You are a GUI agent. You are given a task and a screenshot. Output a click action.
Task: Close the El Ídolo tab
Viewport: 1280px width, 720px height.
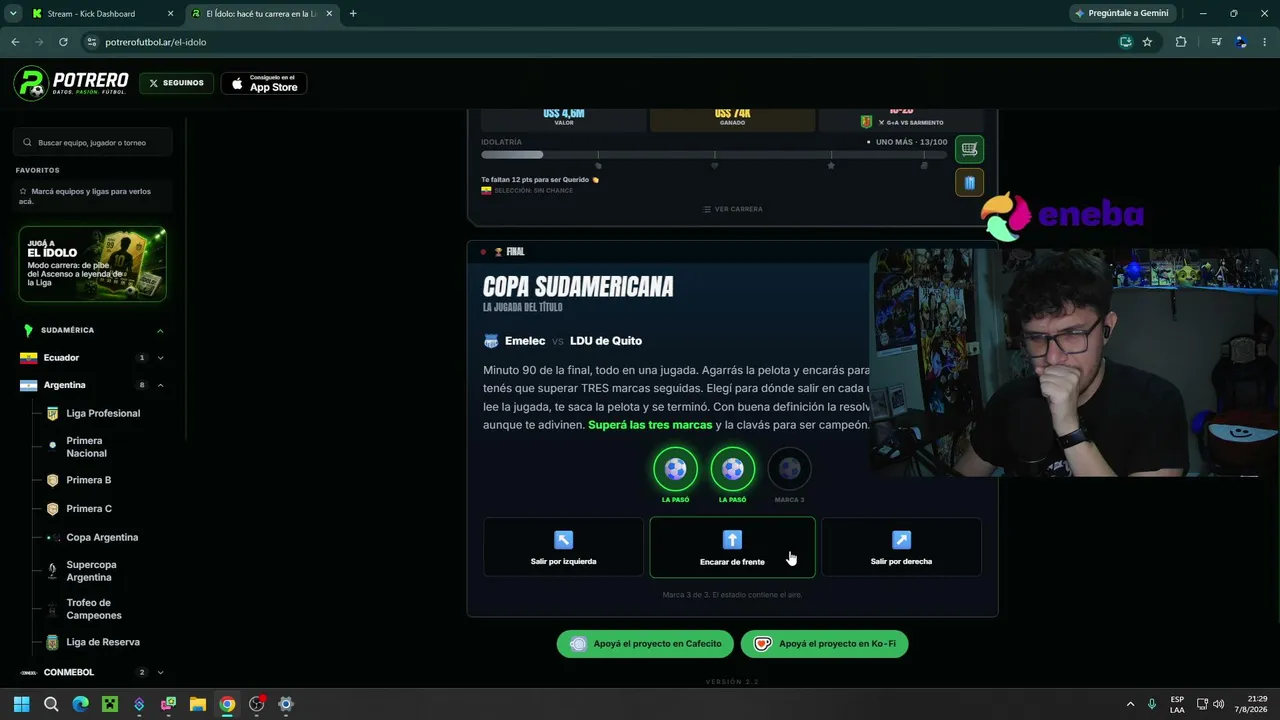click(329, 14)
